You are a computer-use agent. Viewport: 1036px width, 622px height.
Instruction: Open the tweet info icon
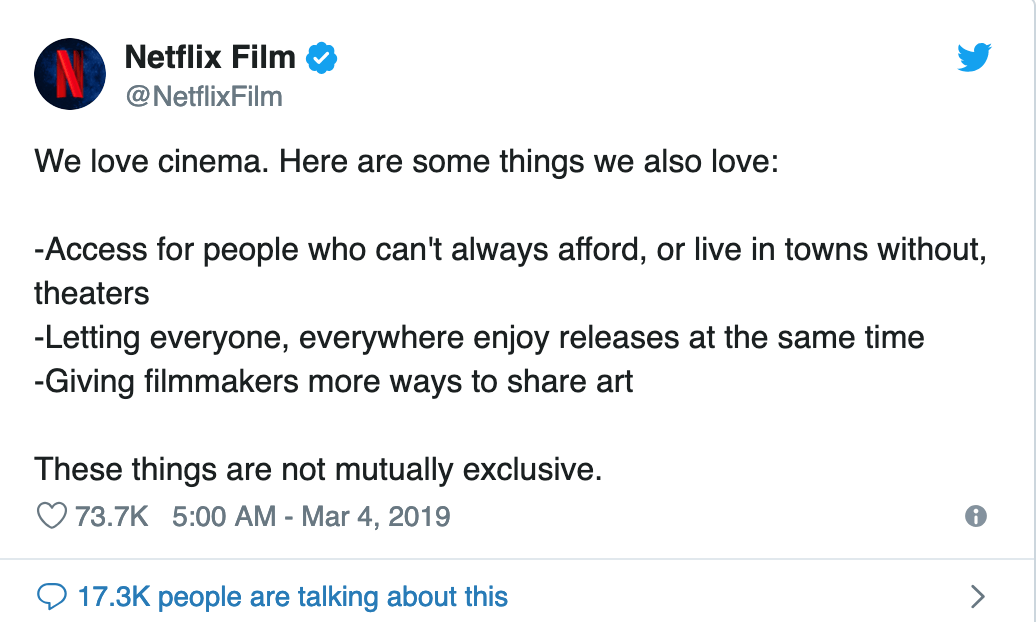976,516
